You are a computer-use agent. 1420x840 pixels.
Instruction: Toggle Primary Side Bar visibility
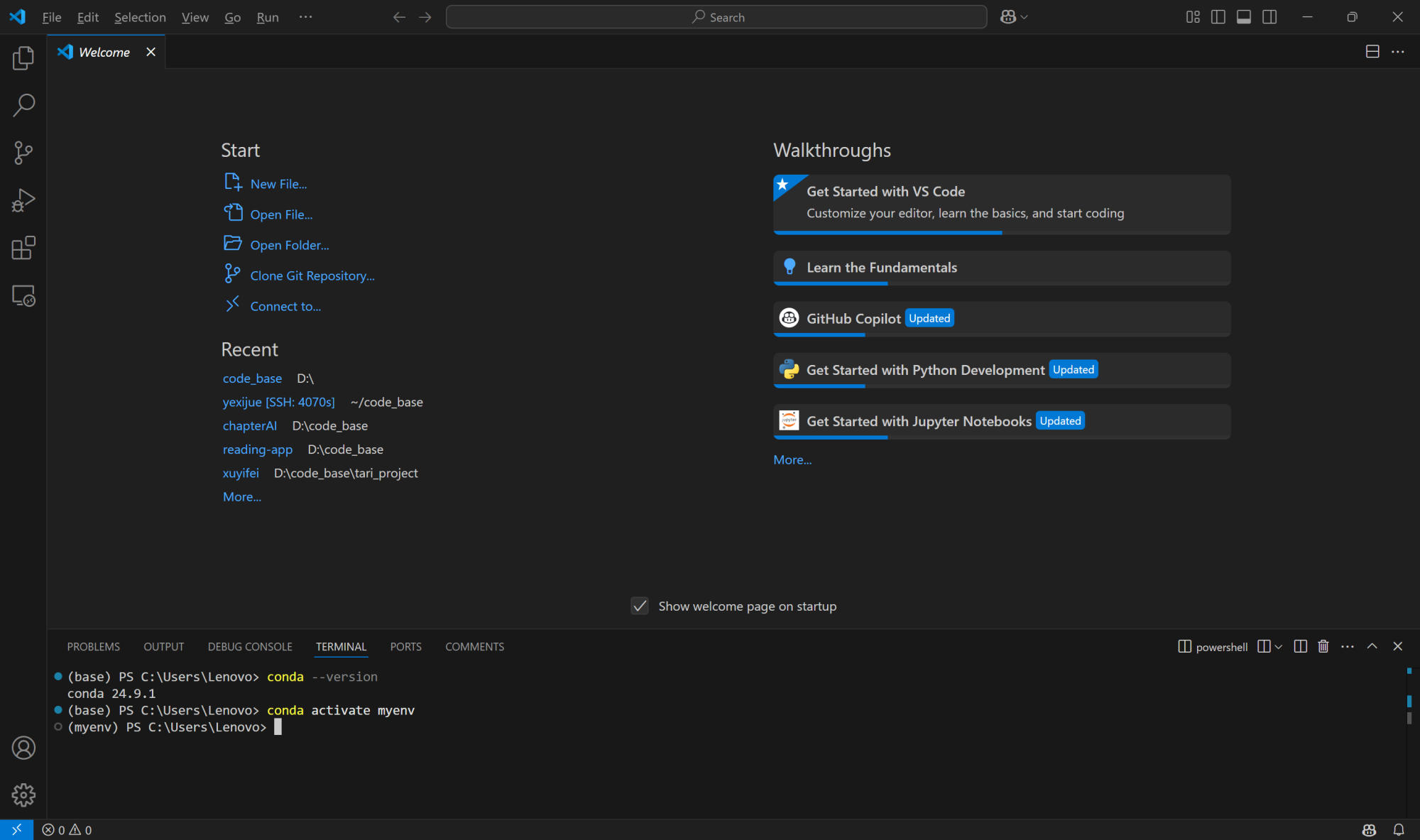click(1218, 17)
